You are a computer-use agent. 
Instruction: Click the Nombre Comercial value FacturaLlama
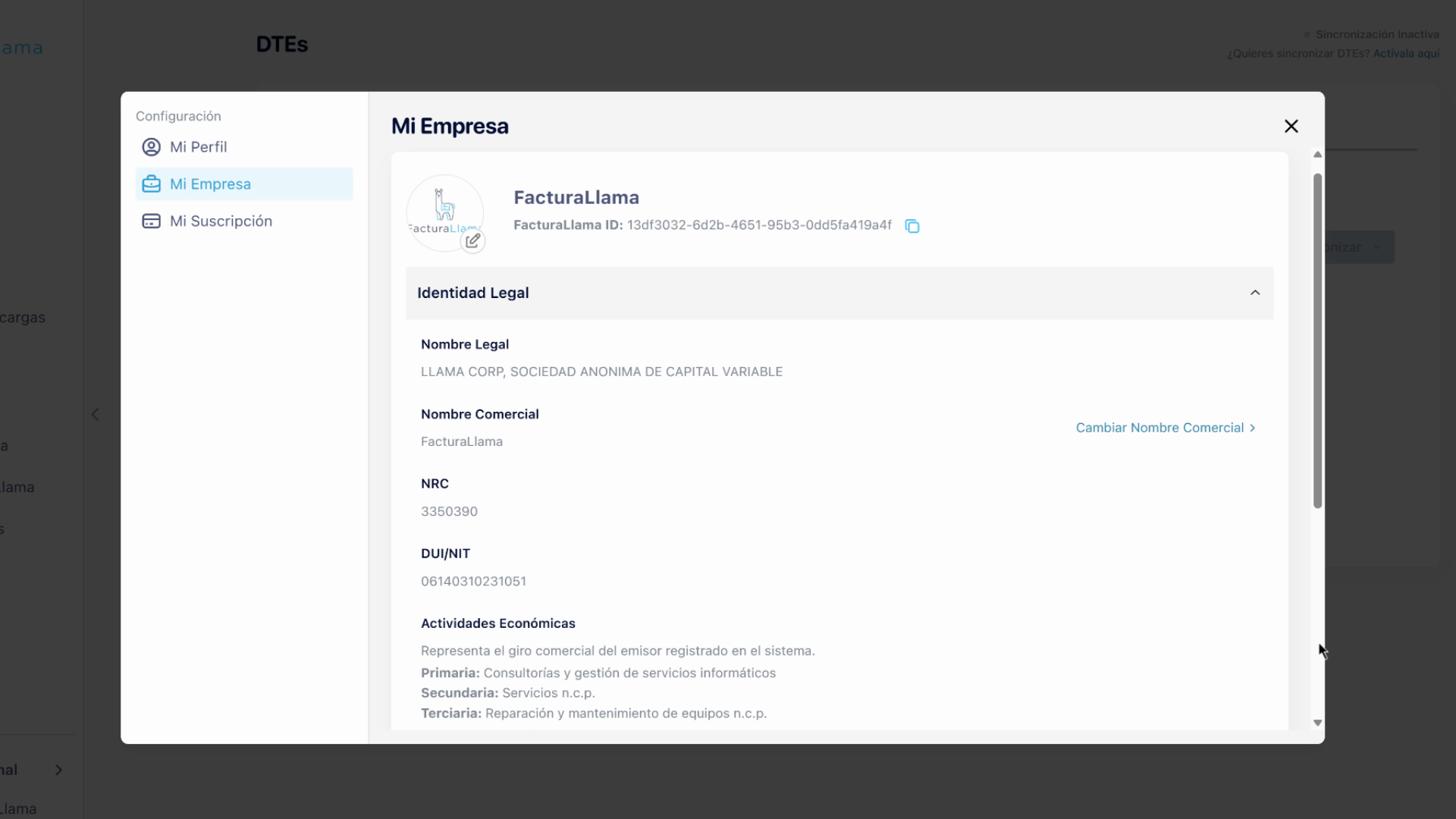[462, 441]
